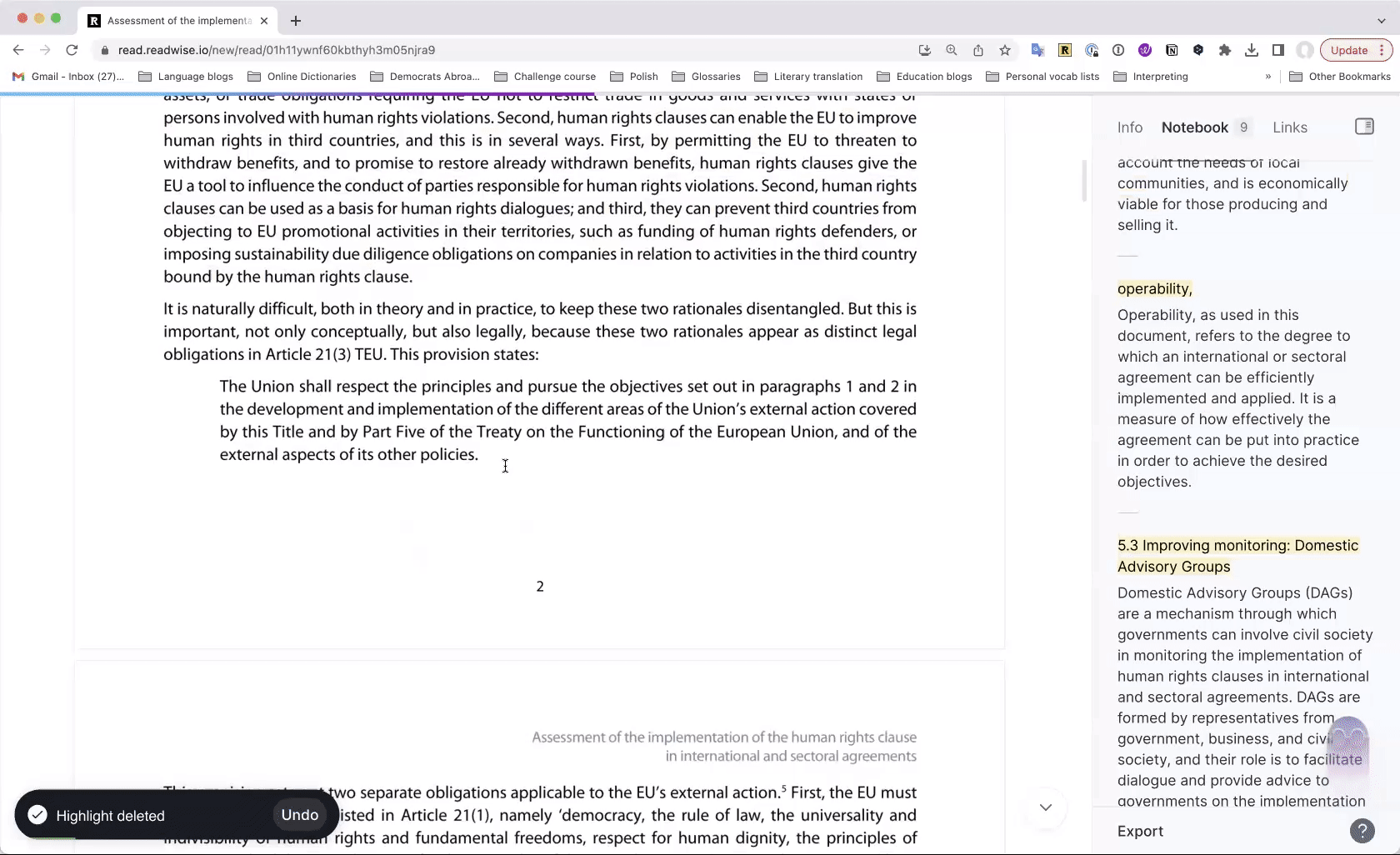Select the Assessment of the implementation tab
1400x855 pixels.
coord(178,20)
